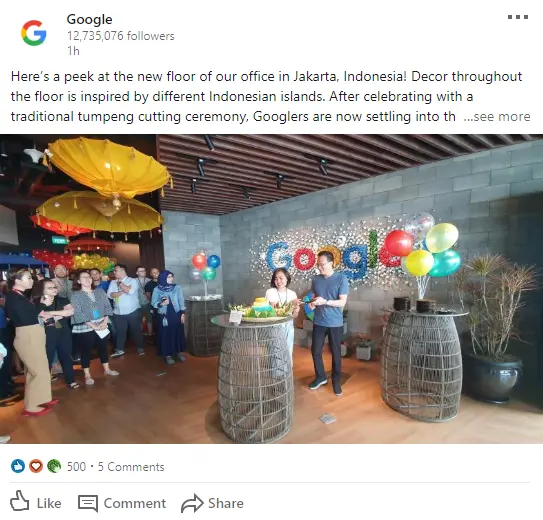The height and width of the screenshot is (520, 543).
Task: Click the Google company name link
Action: pyautogui.click(x=89, y=19)
